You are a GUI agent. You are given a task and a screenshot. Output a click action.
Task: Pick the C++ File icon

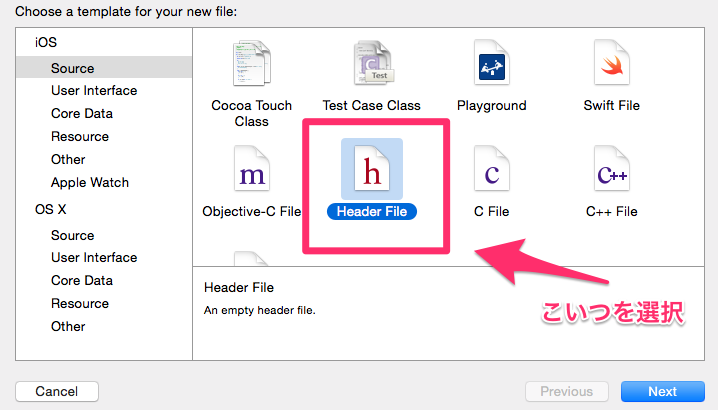612,169
